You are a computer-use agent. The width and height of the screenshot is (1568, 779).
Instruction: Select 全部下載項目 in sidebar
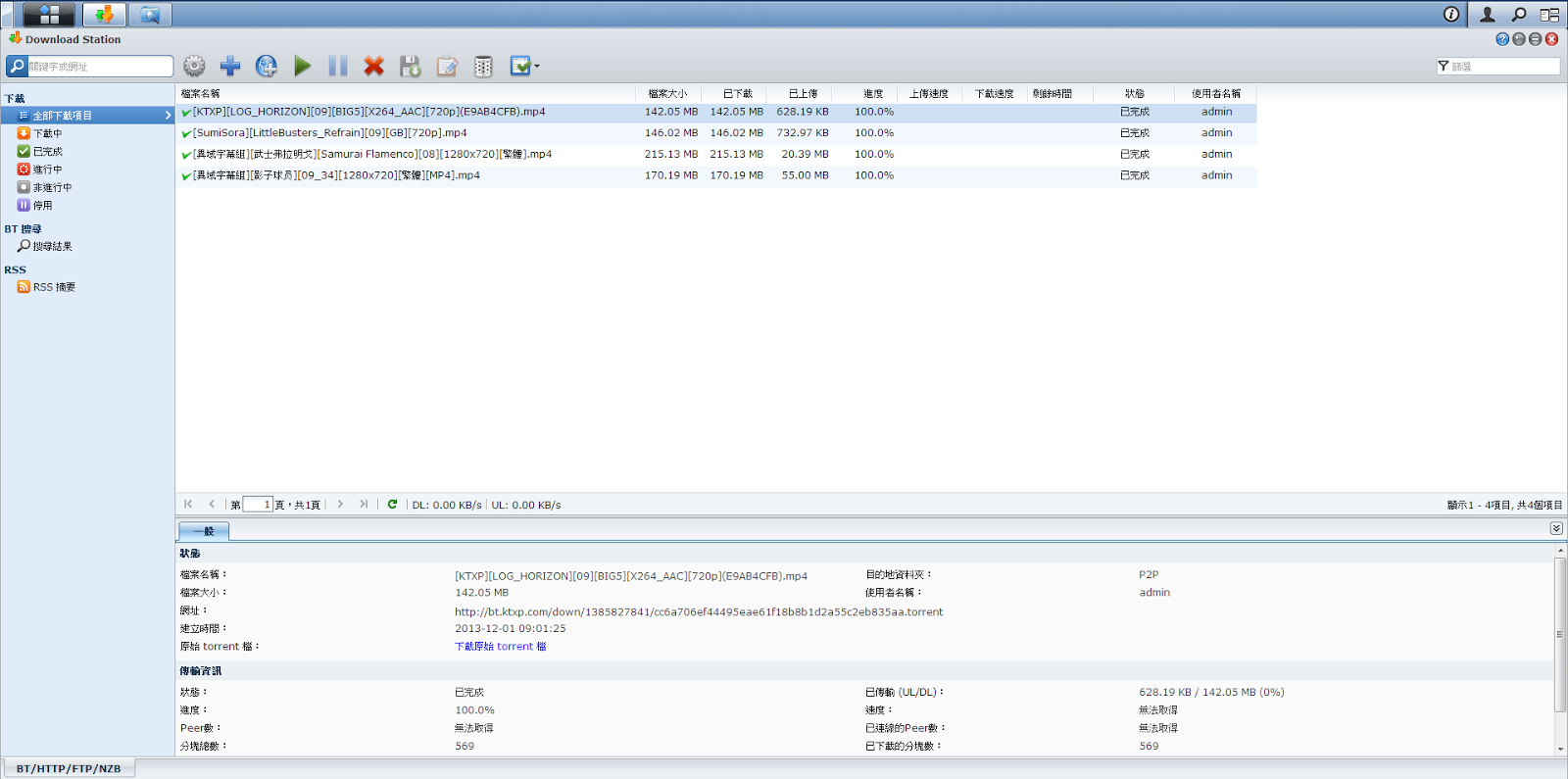[87, 116]
